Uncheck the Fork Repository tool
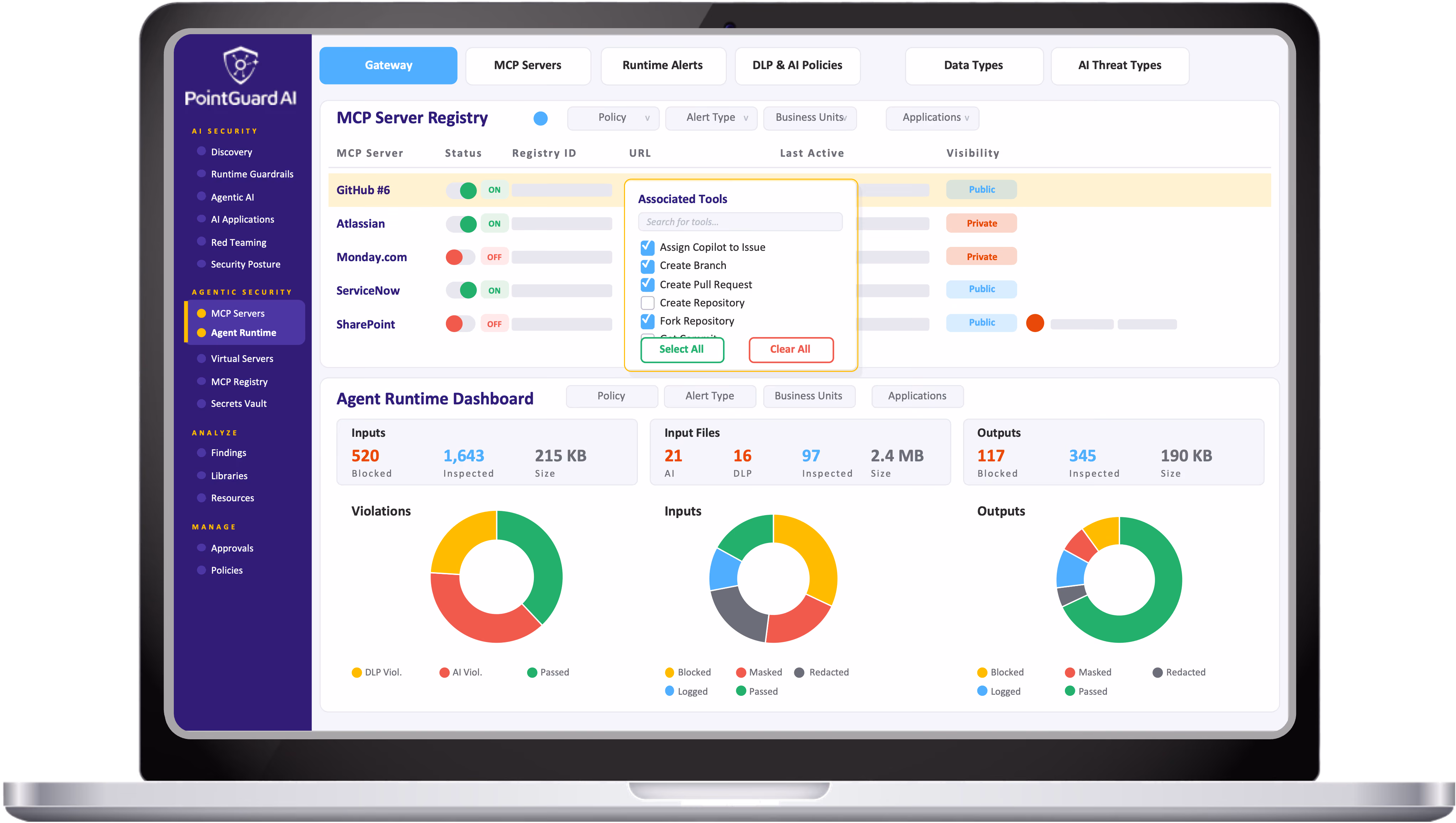1456x823 pixels. coord(648,321)
